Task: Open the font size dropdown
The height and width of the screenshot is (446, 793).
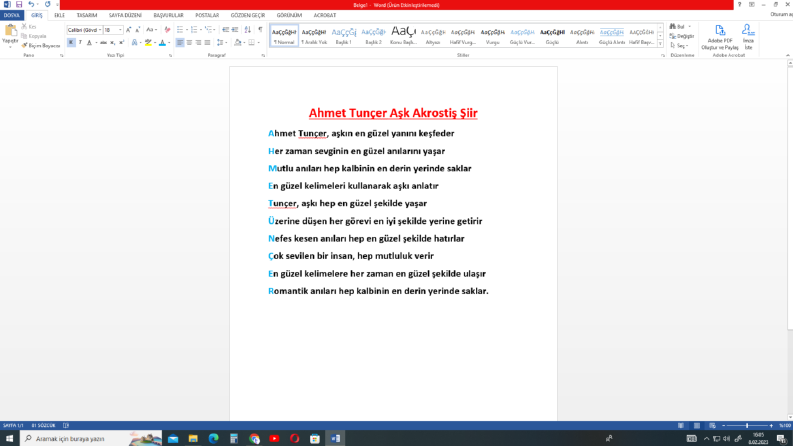Action: click(x=120, y=30)
